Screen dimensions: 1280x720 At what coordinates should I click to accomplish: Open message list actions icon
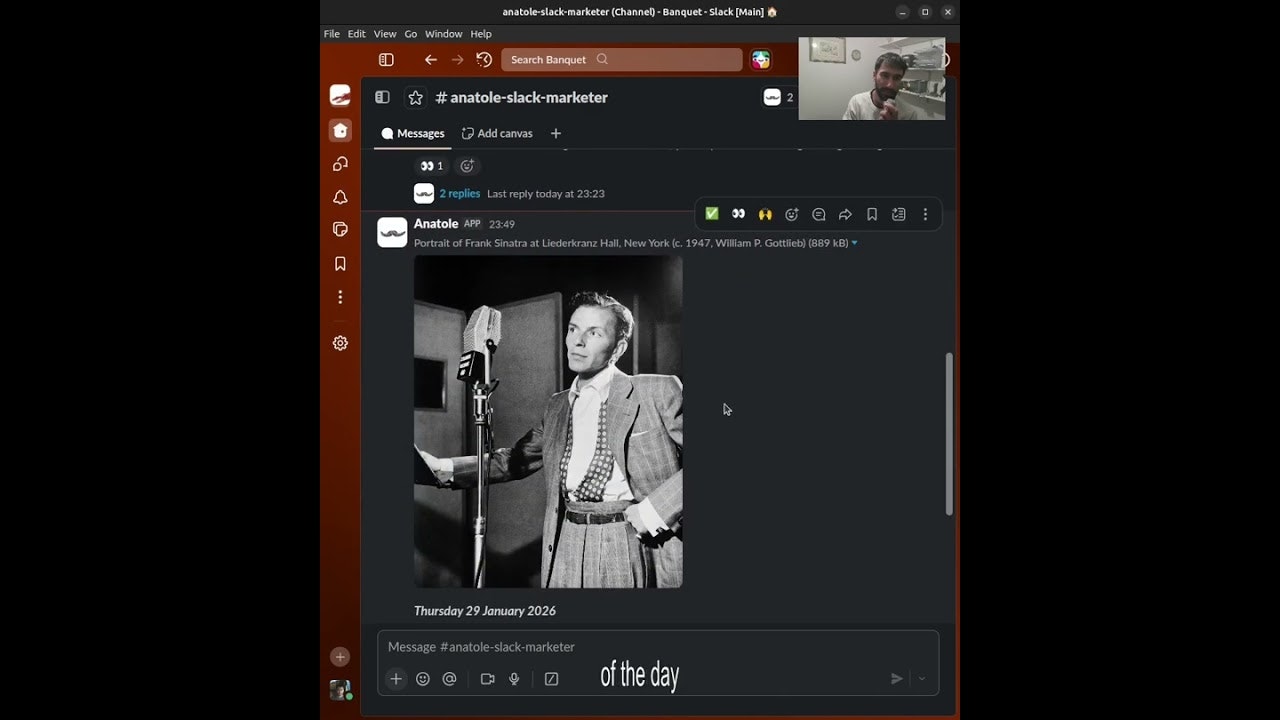tap(899, 214)
